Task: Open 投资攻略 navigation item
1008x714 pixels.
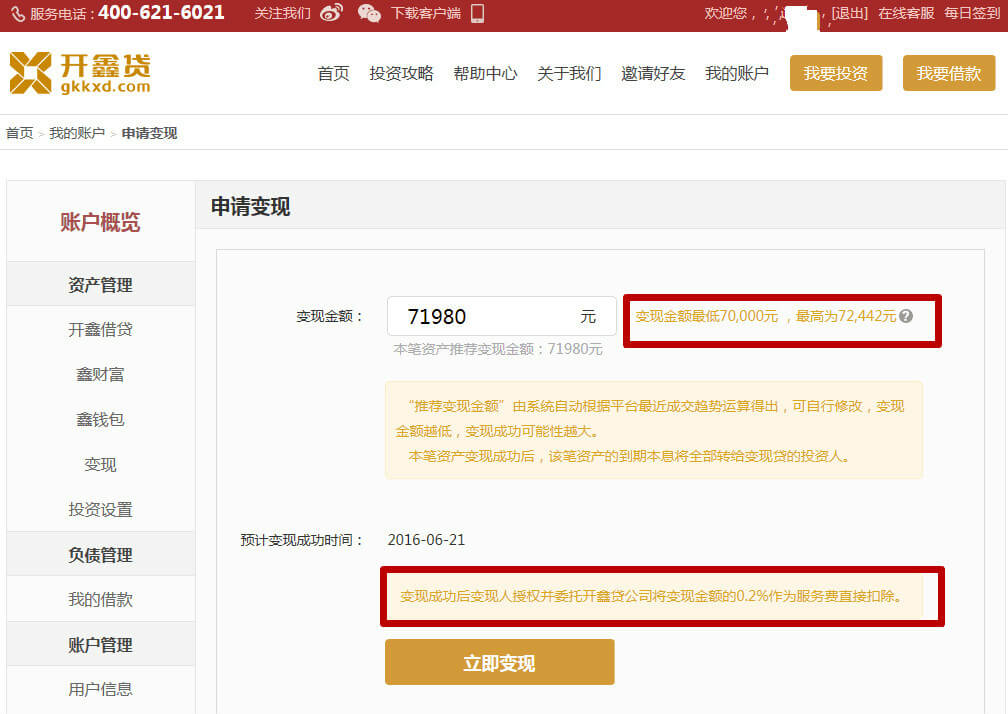Action: [401, 73]
